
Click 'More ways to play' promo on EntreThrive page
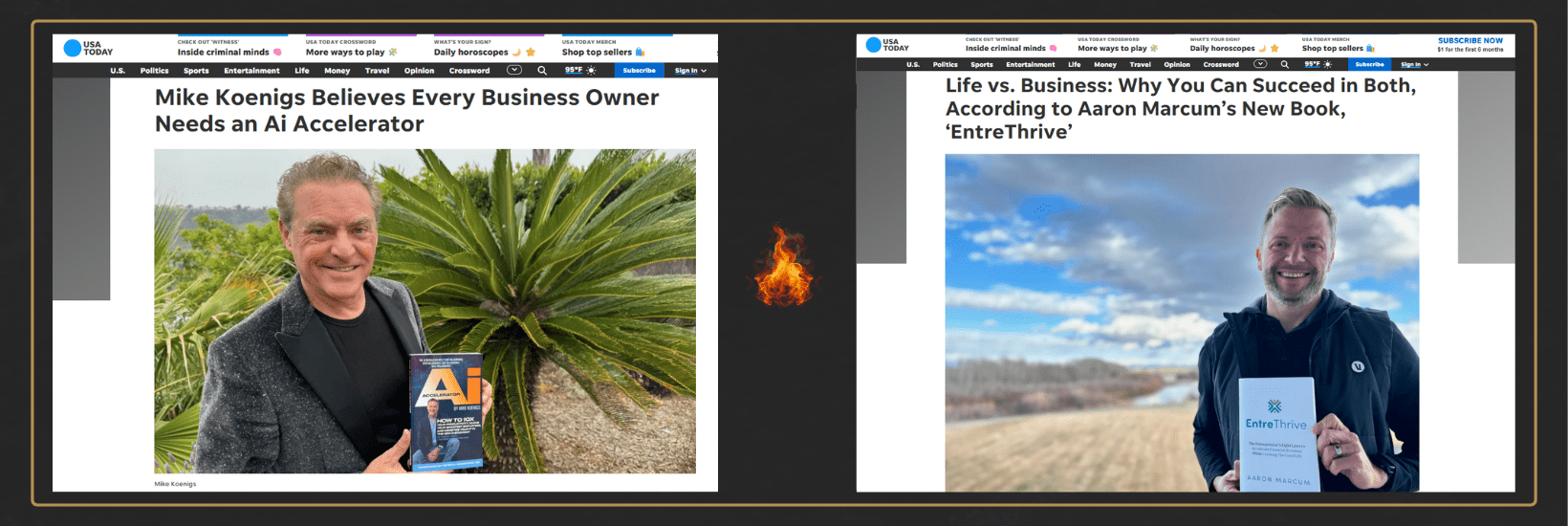point(1118,45)
